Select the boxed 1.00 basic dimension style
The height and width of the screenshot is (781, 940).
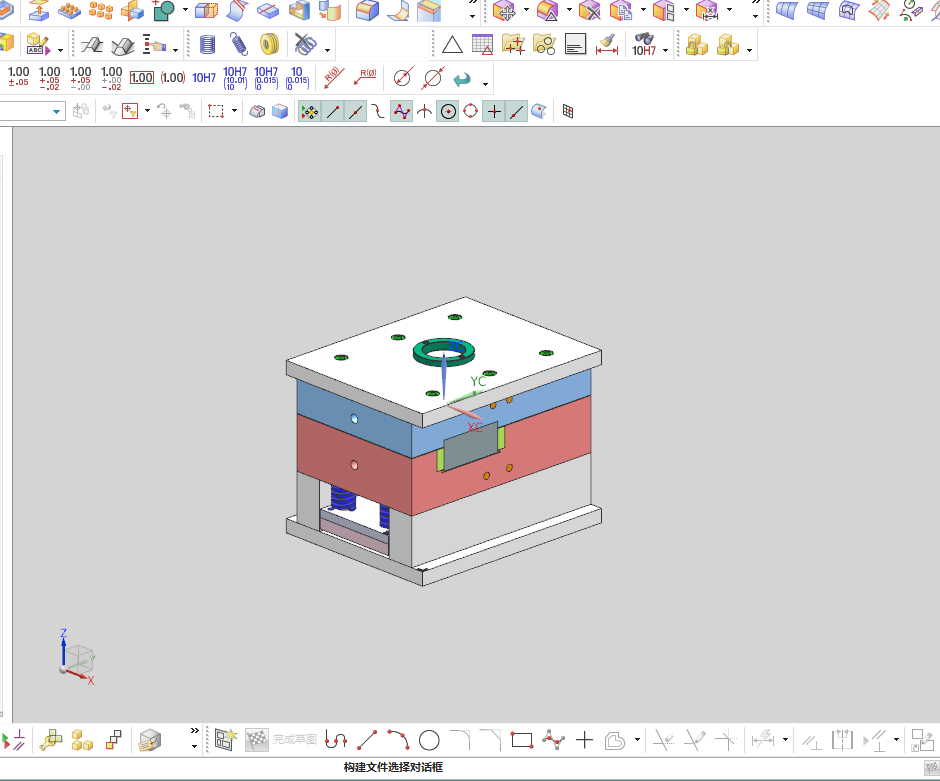141,78
